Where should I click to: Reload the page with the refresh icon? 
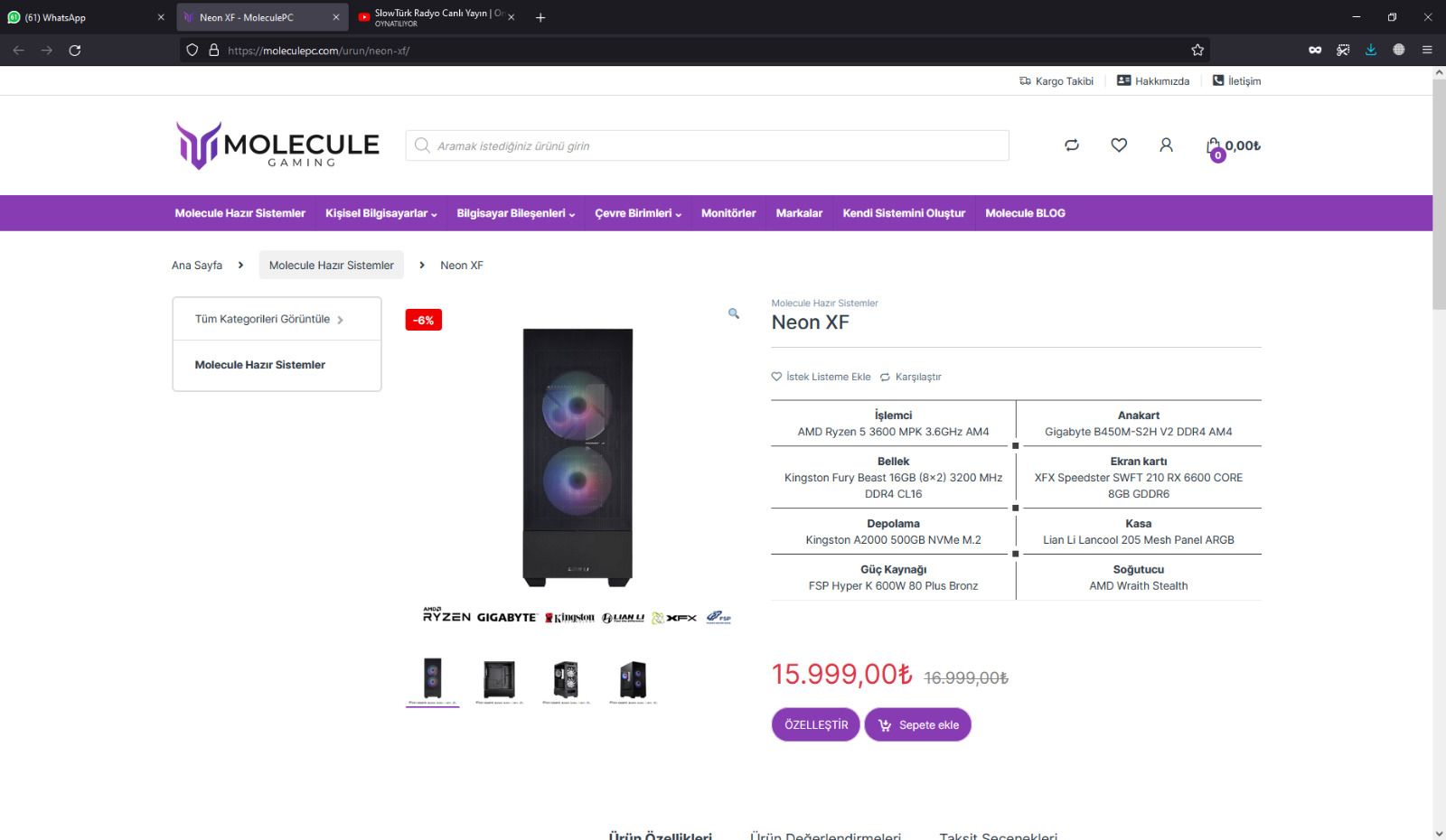pos(75,51)
